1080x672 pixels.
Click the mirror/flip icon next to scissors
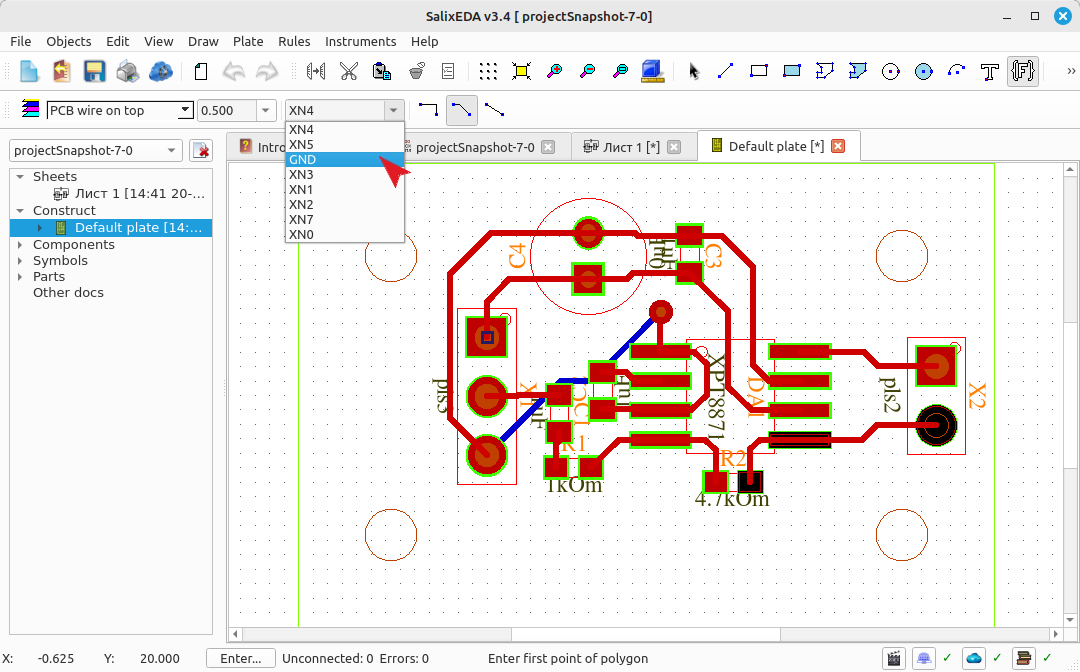[316, 71]
